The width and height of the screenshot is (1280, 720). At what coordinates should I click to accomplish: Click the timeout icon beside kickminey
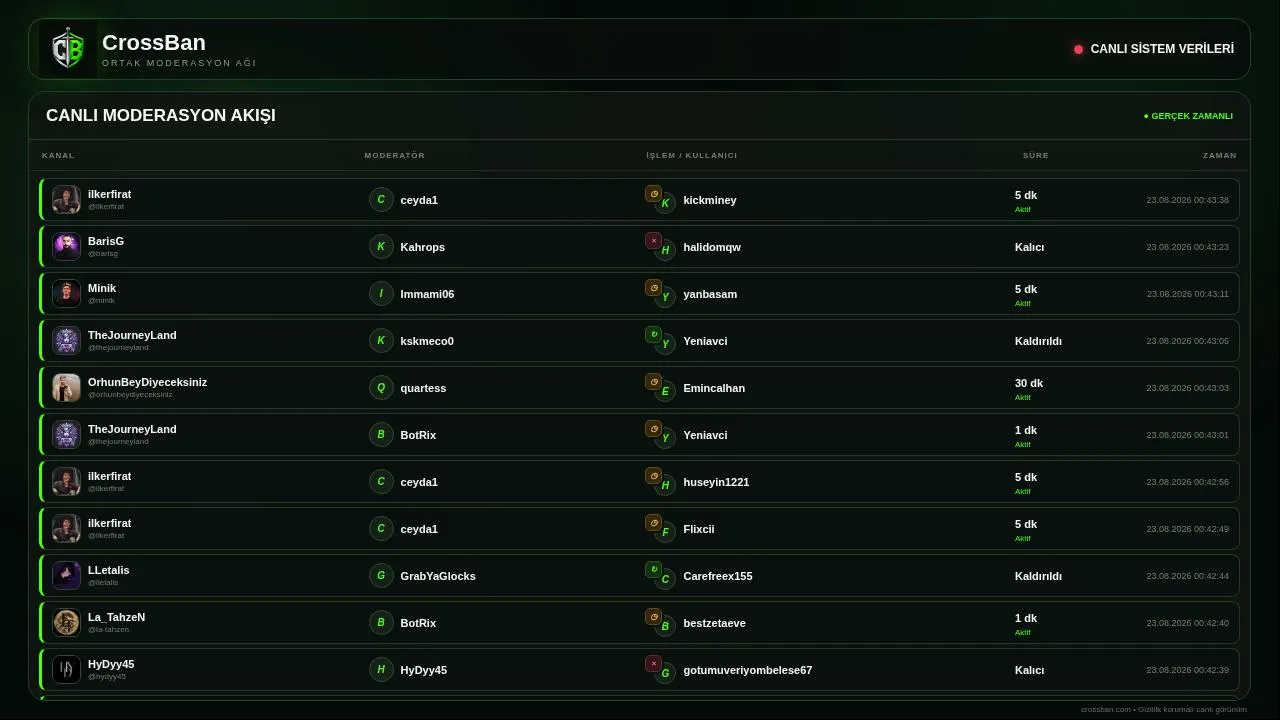click(x=653, y=194)
